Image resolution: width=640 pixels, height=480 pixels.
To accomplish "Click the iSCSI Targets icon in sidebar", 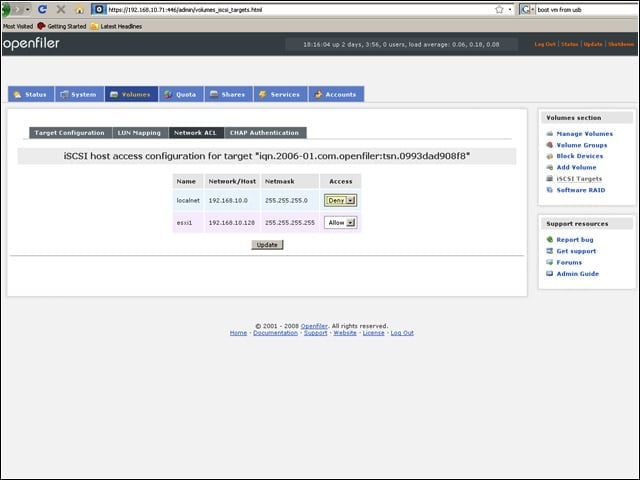I will pos(549,179).
